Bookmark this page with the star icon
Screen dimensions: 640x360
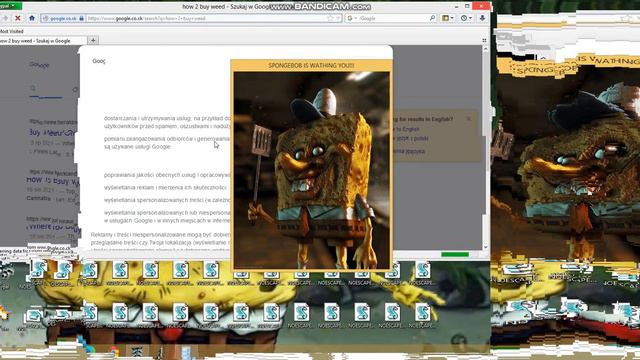coord(330,18)
